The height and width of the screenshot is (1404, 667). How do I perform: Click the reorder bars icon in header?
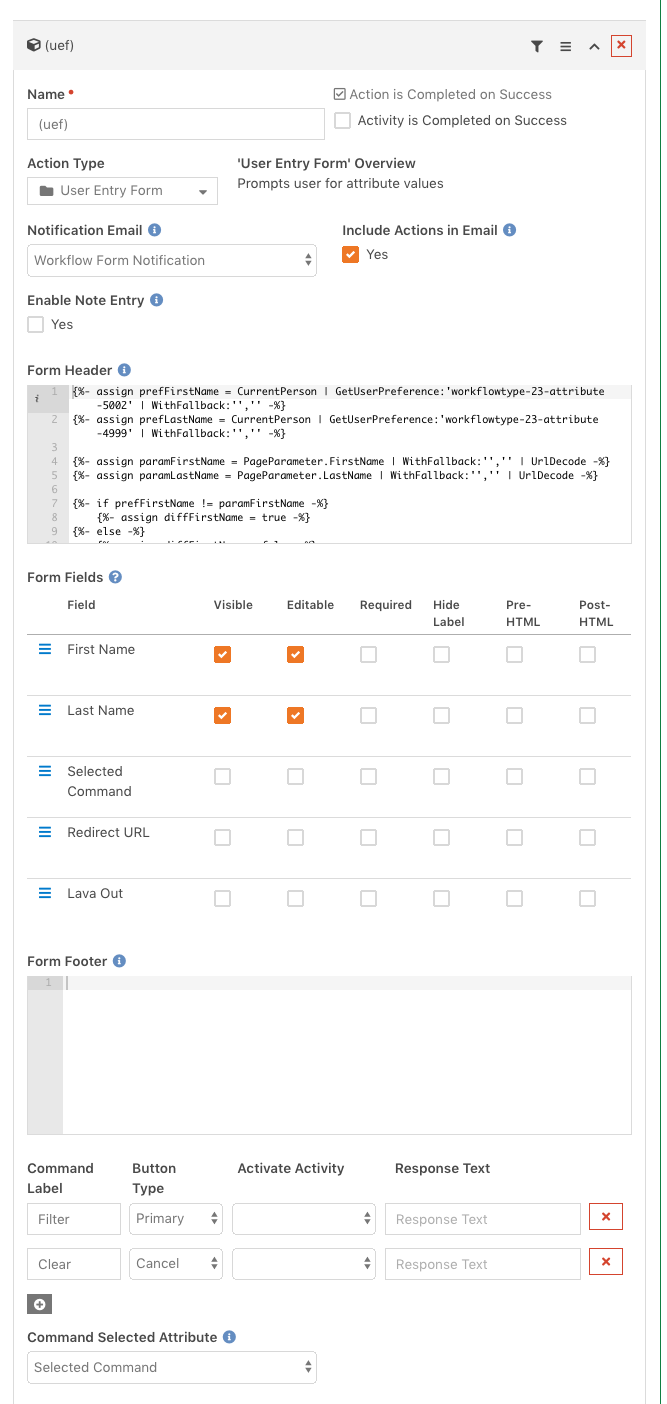[565, 46]
